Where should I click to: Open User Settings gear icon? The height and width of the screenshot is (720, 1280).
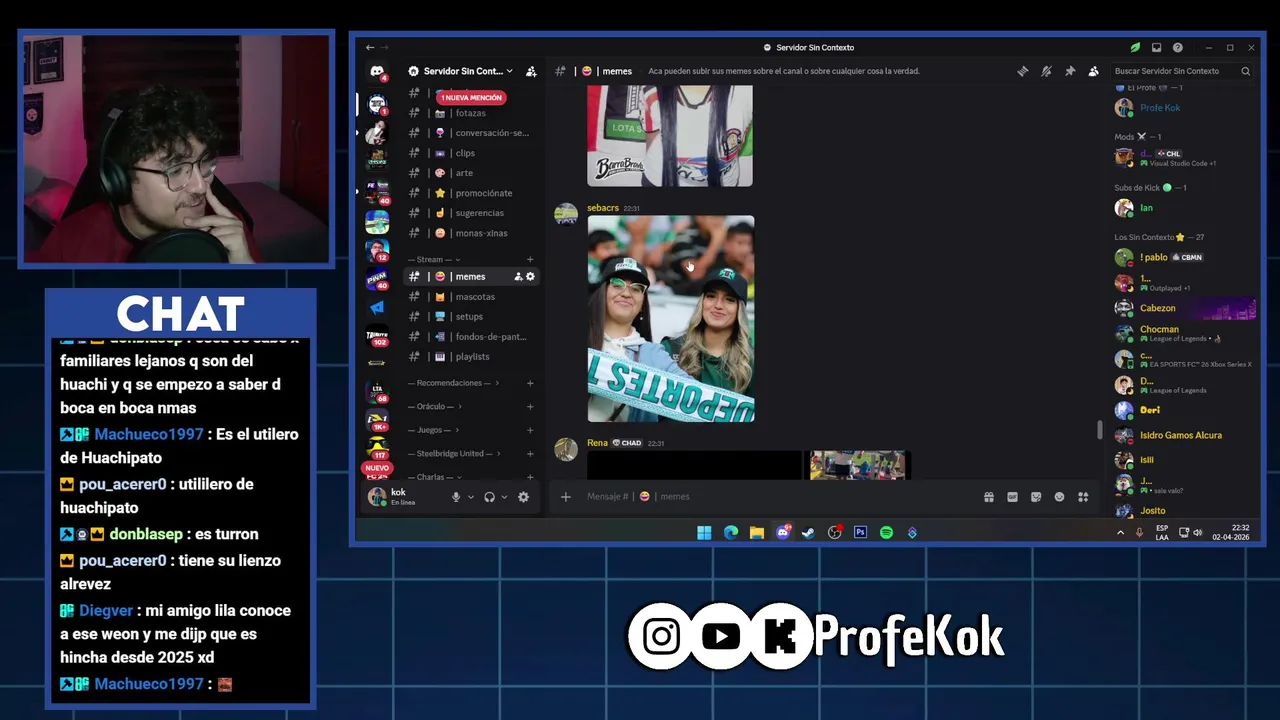point(523,497)
